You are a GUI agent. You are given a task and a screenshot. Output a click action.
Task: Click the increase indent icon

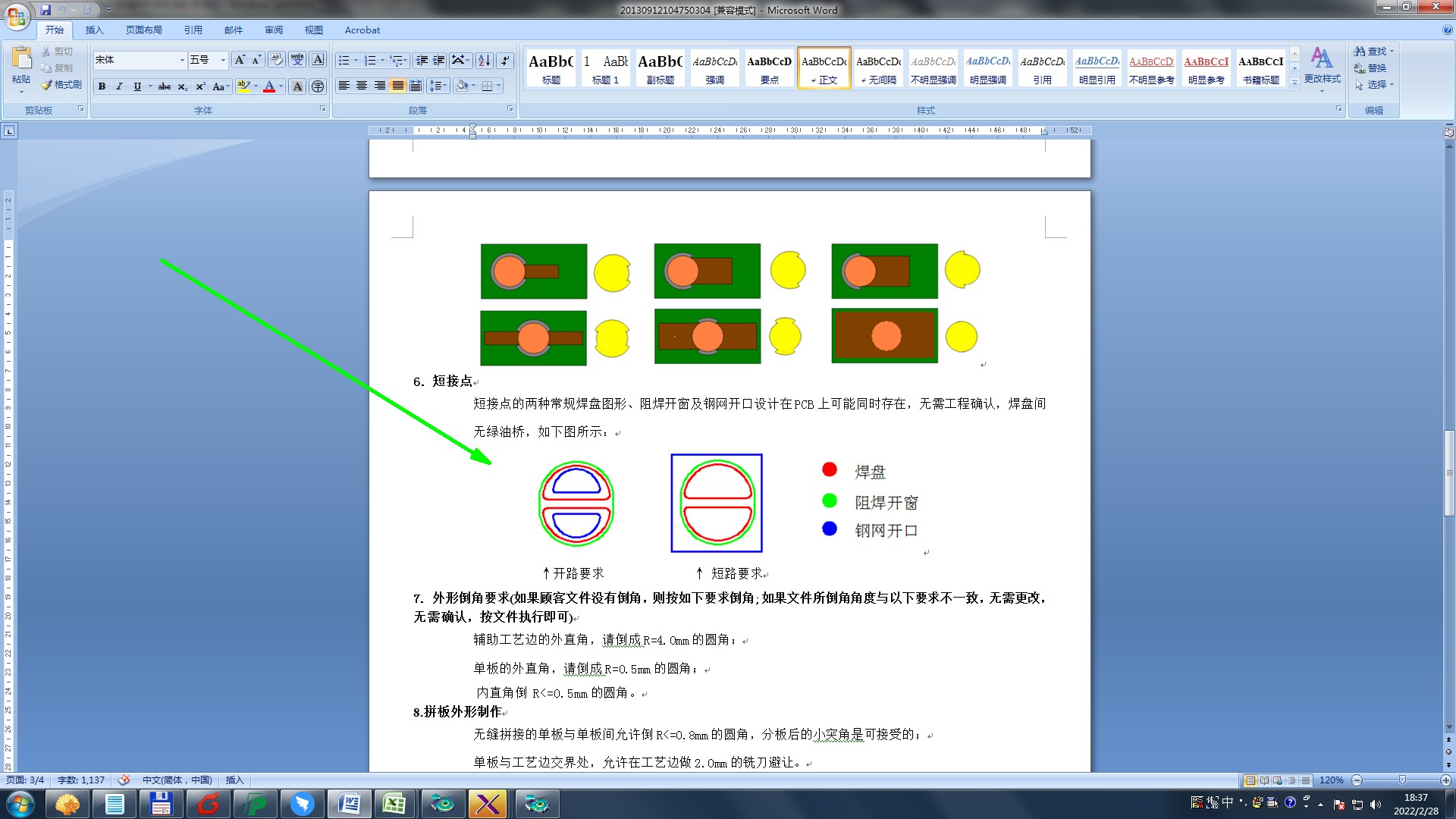tap(439, 61)
